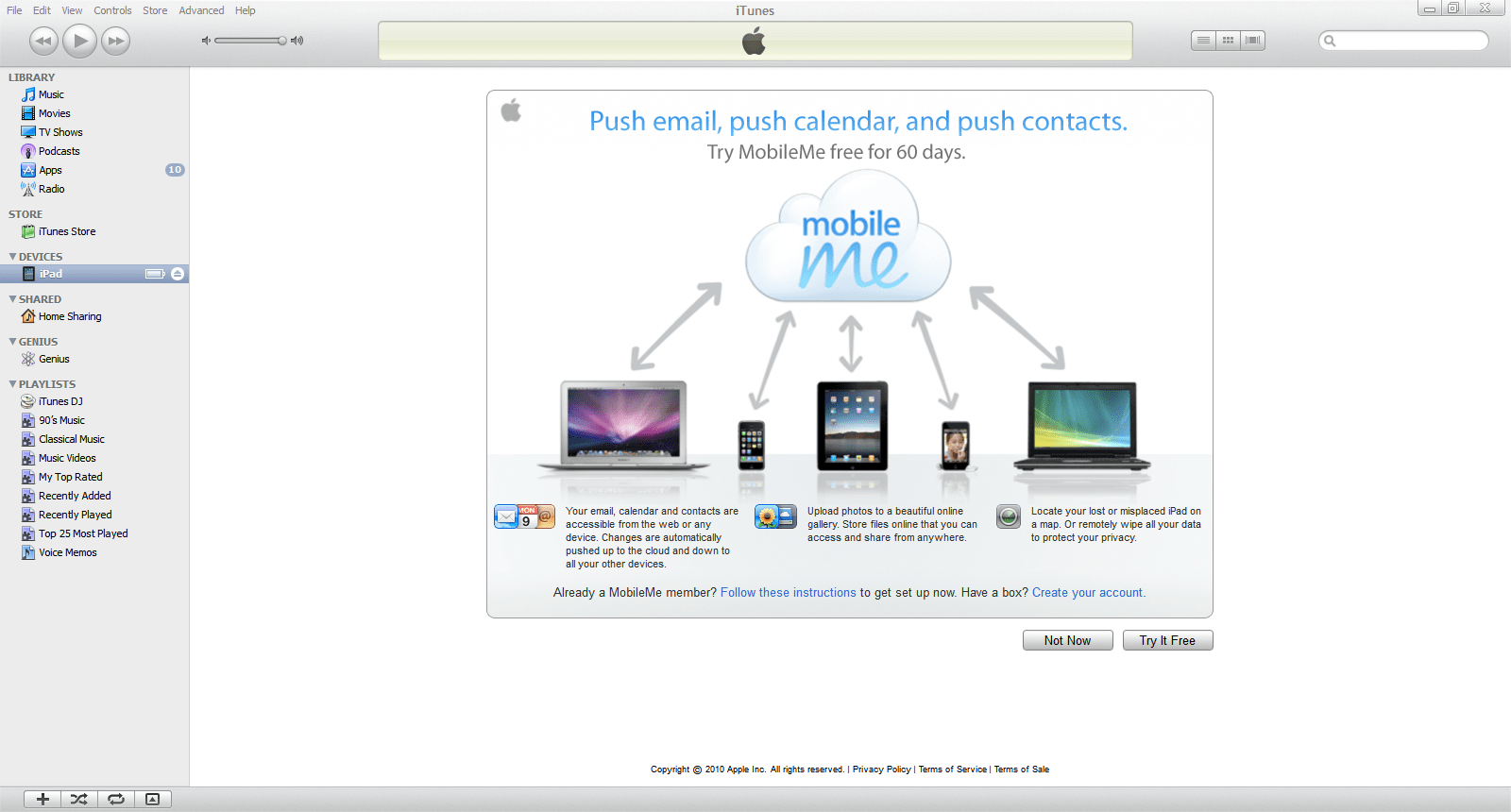
Task: Open the Music Videos playlist icon
Action: (x=28, y=458)
